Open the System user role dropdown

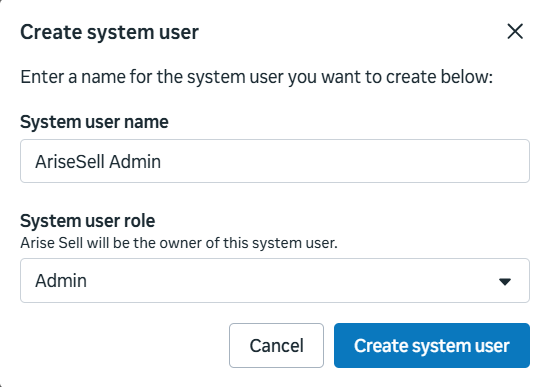[275, 280]
